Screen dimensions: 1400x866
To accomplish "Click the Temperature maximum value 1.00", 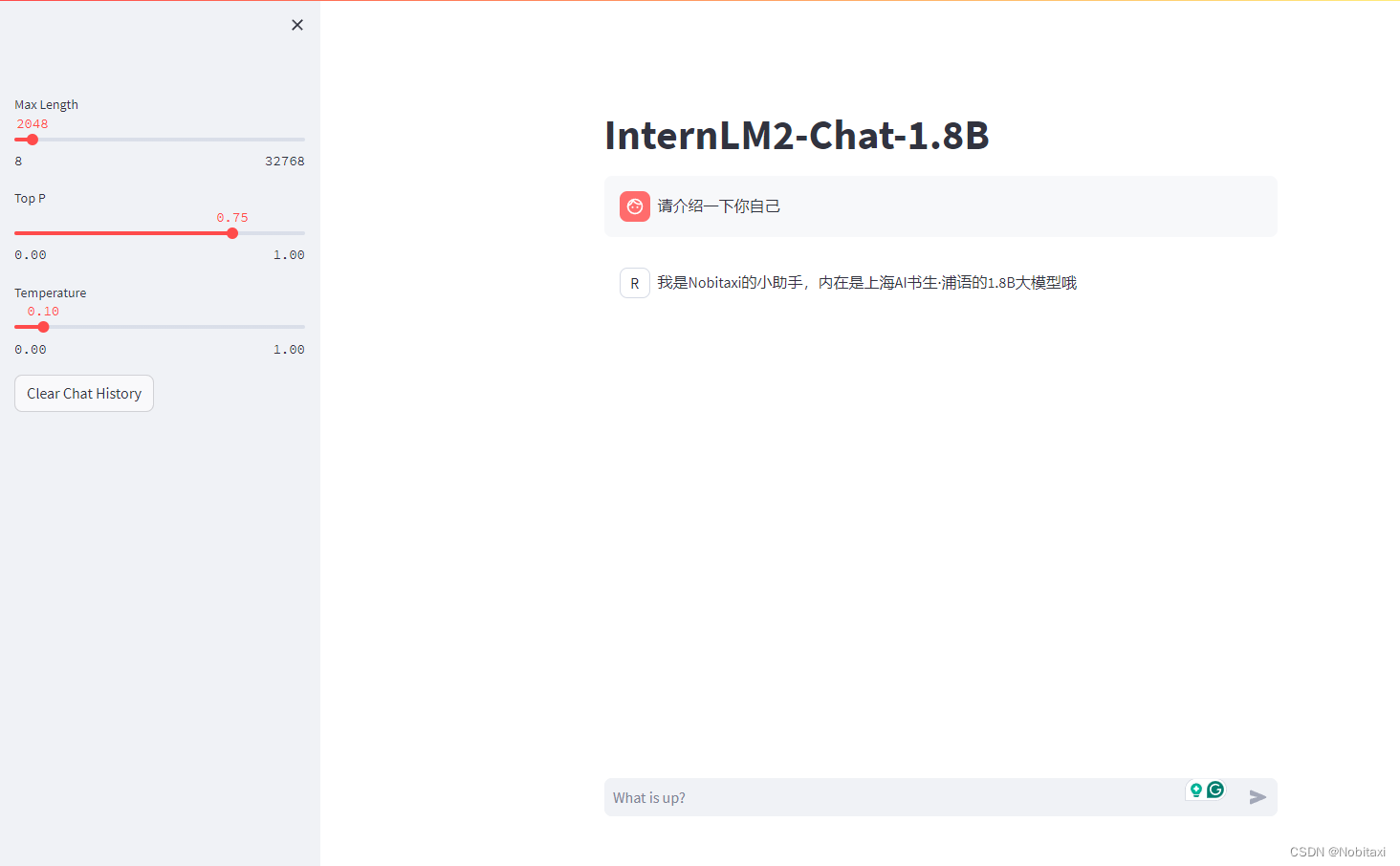I will point(289,349).
